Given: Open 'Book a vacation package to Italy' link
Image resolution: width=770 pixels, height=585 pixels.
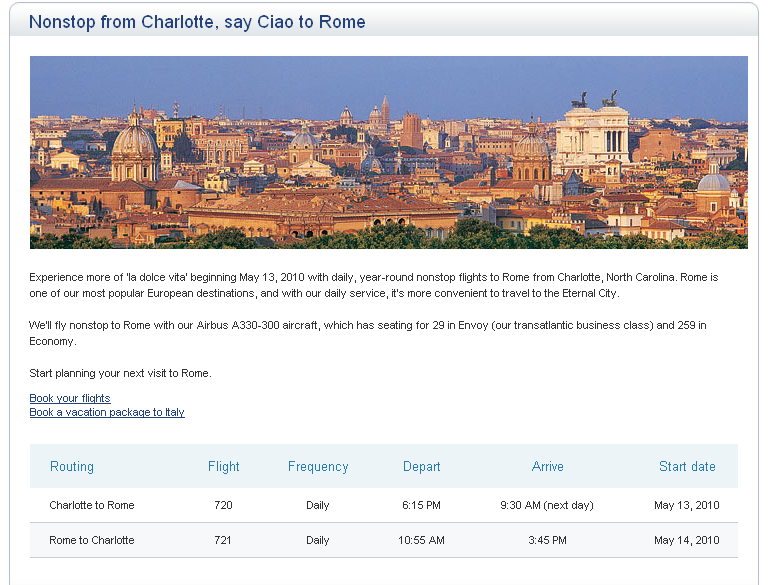Looking at the screenshot, I should [107, 412].
